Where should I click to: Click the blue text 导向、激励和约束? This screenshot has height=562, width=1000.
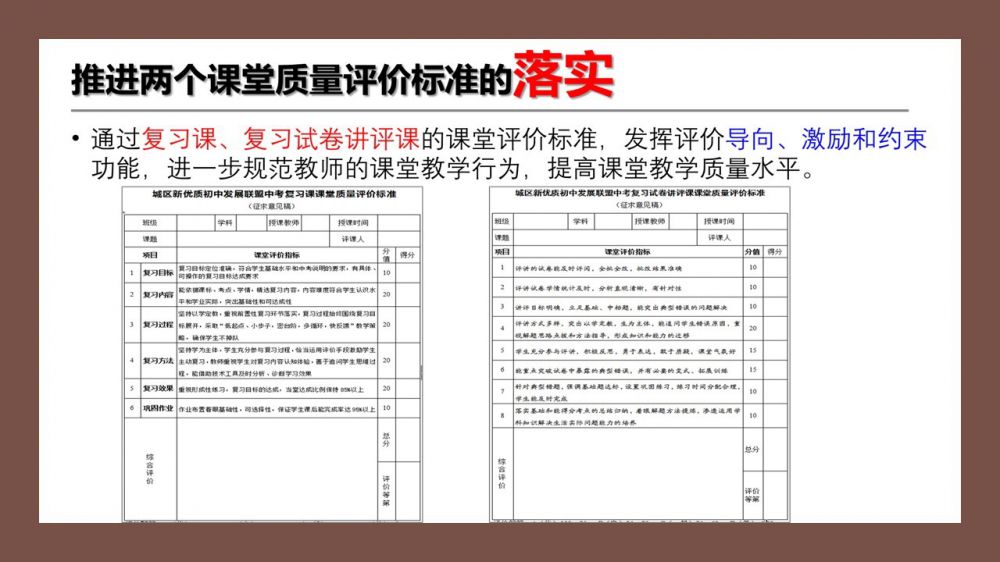click(x=826, y=138)
